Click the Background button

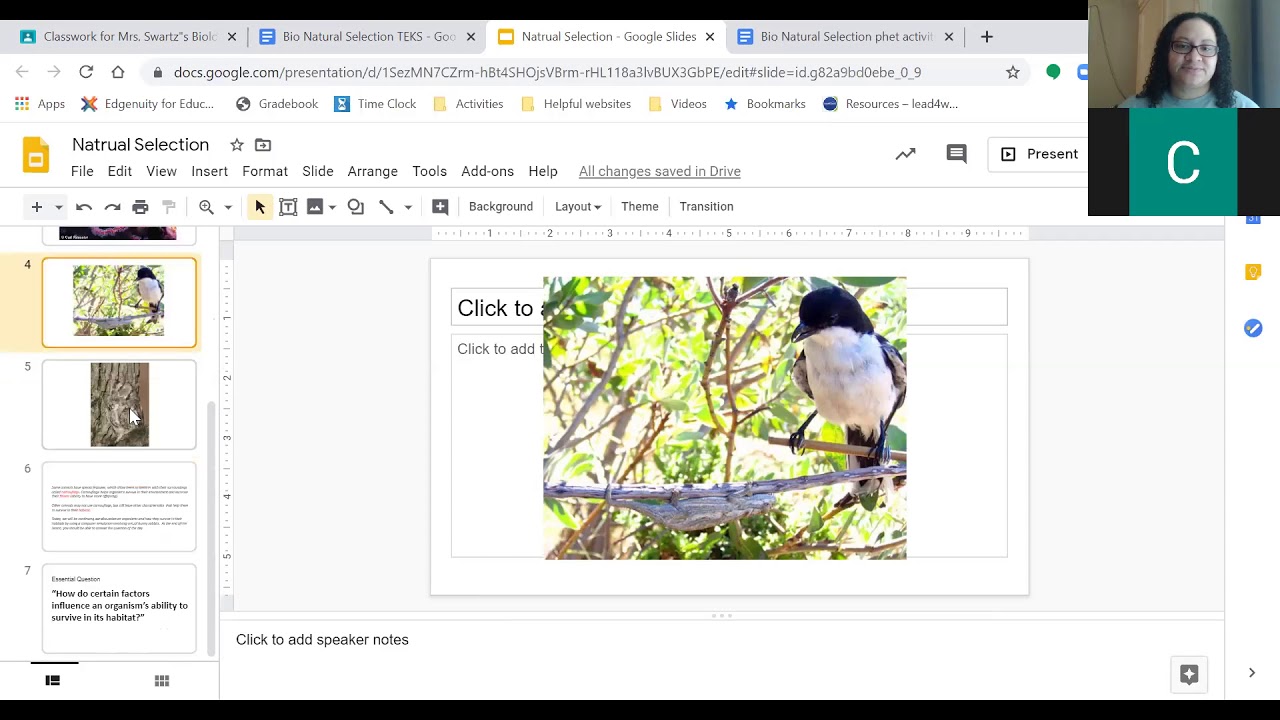[501, 207]
